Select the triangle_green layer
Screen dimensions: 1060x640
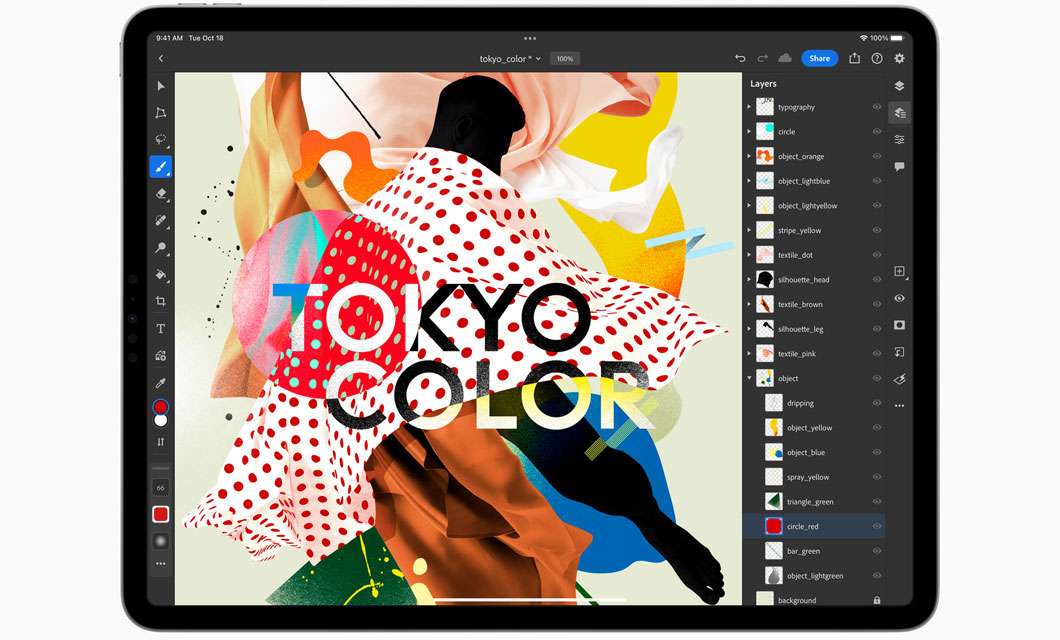[810, 502]
